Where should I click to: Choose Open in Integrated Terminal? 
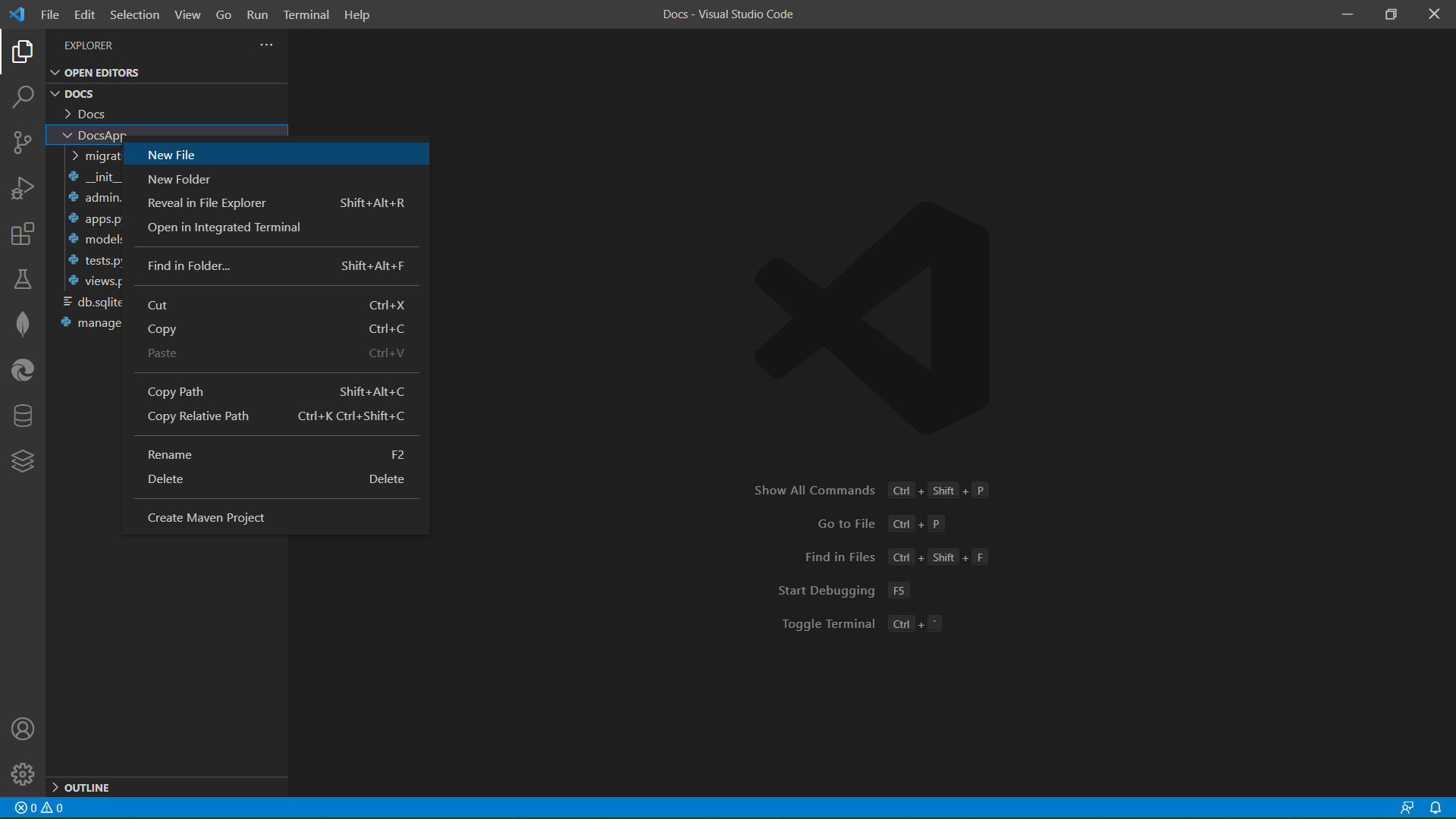(x=224, y=227)
